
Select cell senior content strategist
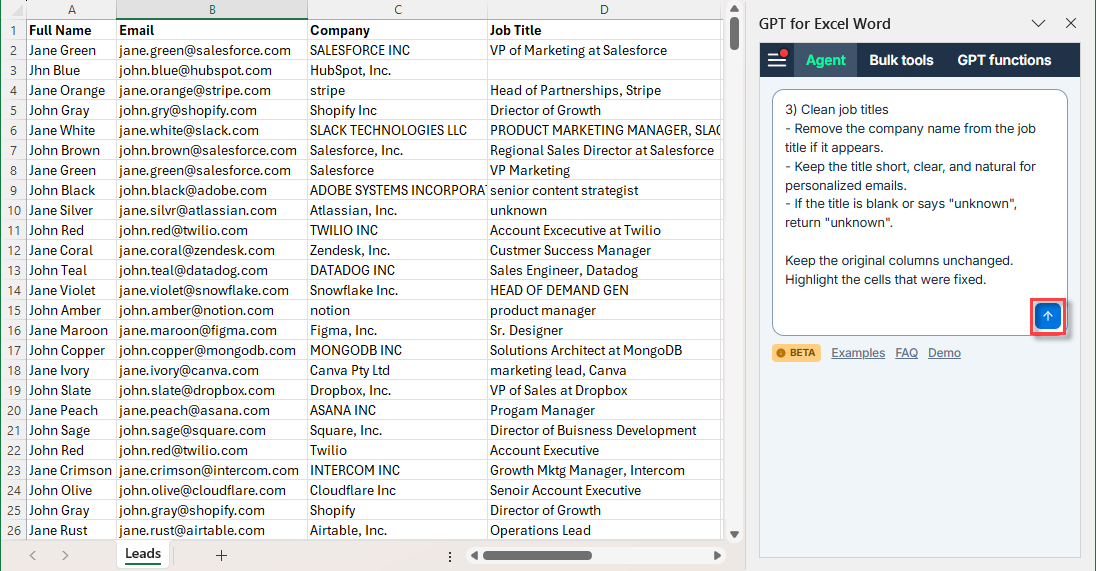coord(604,190)
